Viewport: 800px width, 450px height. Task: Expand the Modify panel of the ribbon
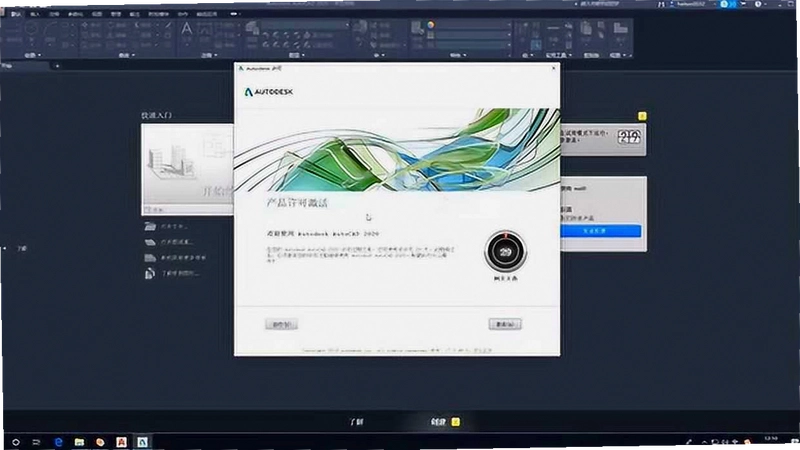(x=126, y=55)
